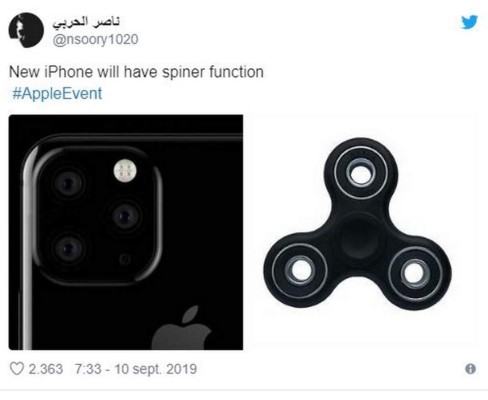Image resolution: width=488 pixels, height=400 pixels.
Task: Click the 2.363 likes count
Action: pos(46,369)
